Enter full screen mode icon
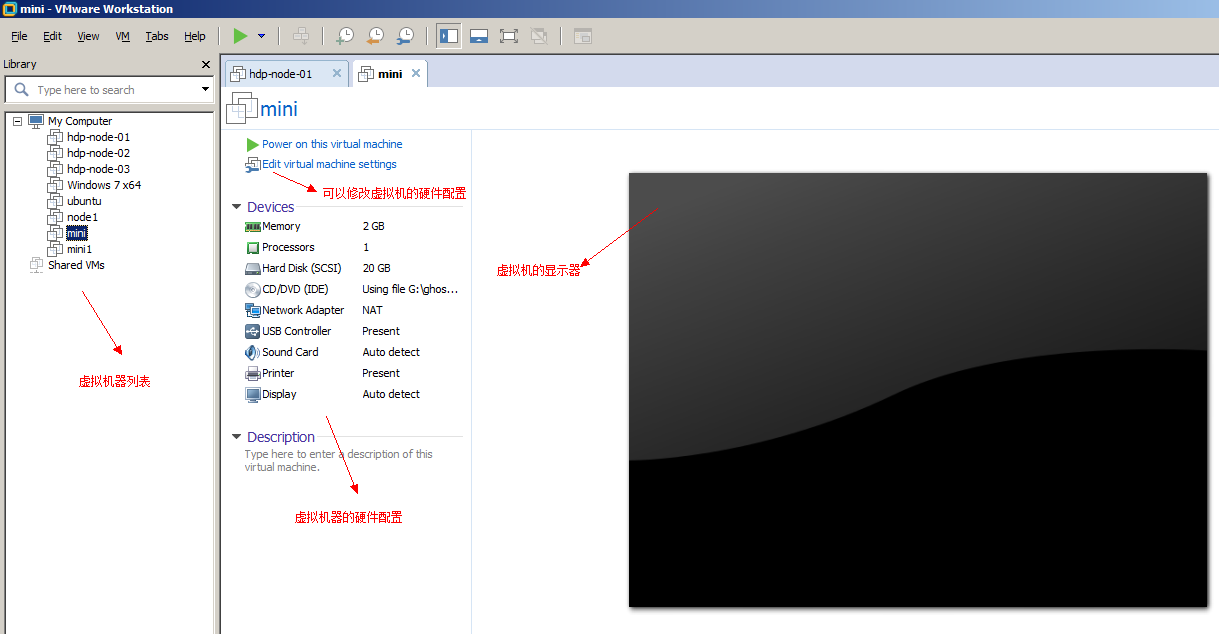1219x634 pixels. point(508,36)
